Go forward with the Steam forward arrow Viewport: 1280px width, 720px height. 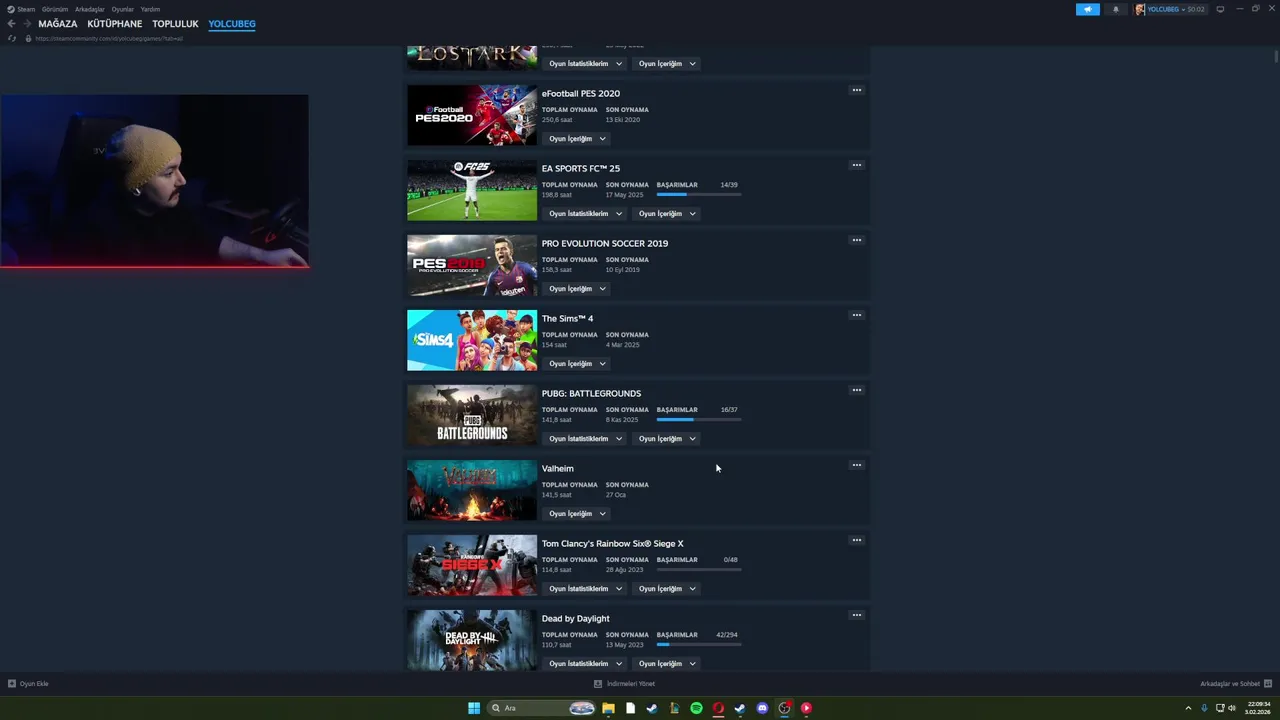click(27, 24)
